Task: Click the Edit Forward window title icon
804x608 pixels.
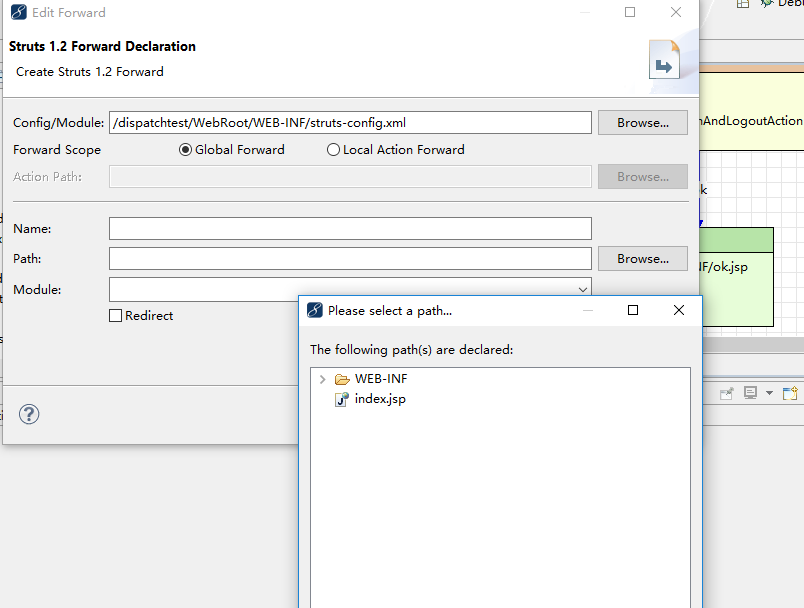Action: click(x=19, y=12)
